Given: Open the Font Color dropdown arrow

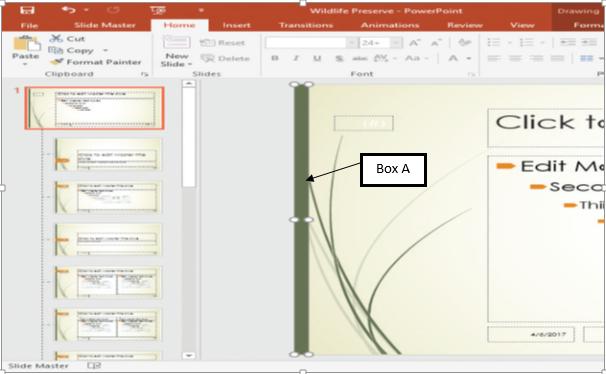Looking at the screenshot, I should point(468,58).
